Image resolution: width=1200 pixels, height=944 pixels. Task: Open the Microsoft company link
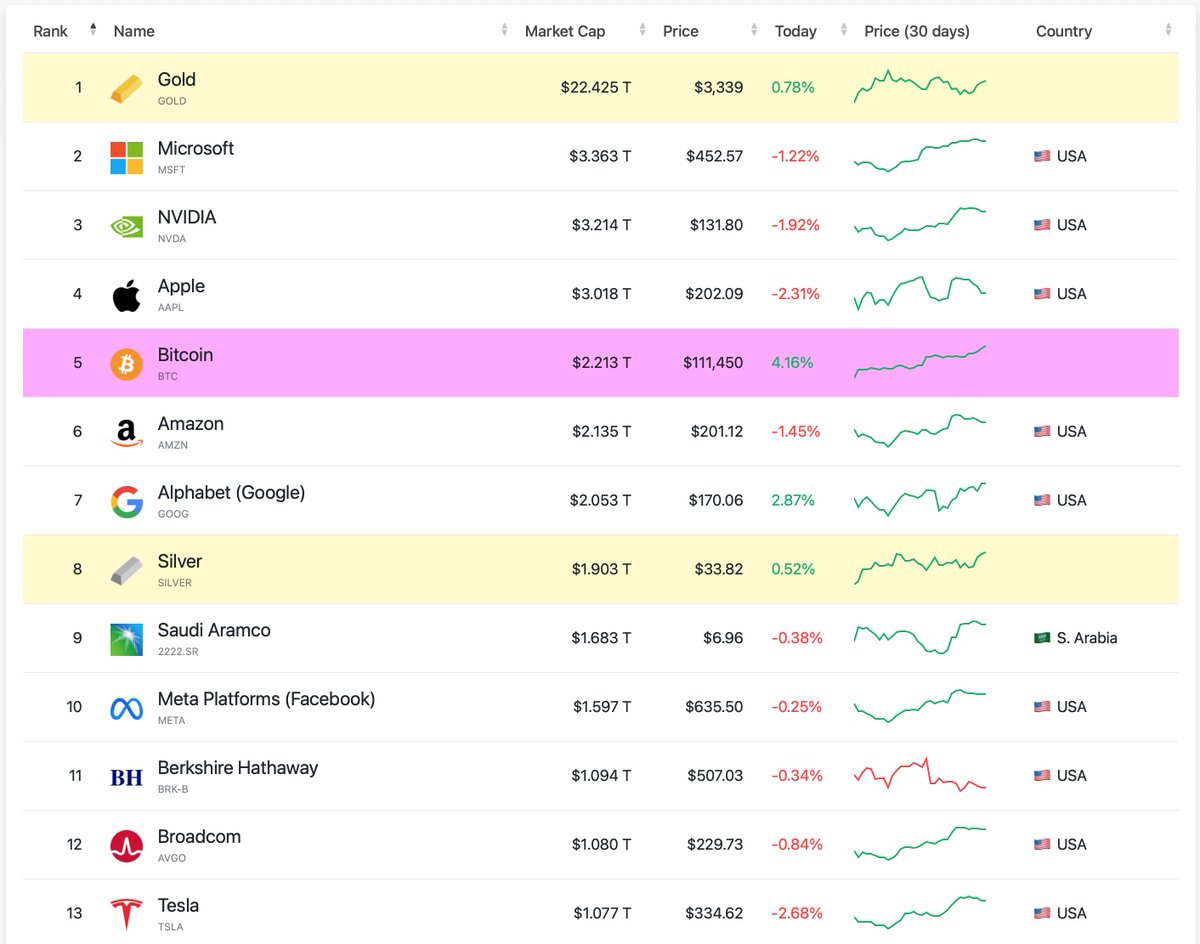[x=196, y=148]
